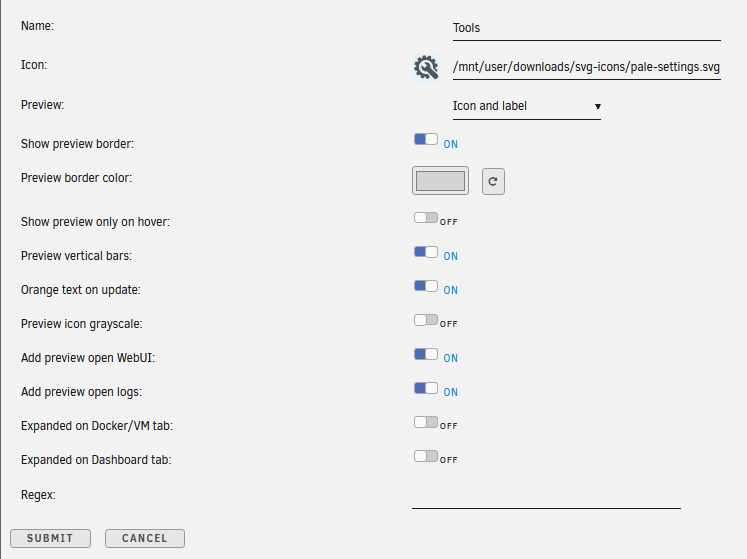The width and height of the screenshot is (747, 559).
Task: Turn off Add preview open logs
Action: click(x=426, y=388)
